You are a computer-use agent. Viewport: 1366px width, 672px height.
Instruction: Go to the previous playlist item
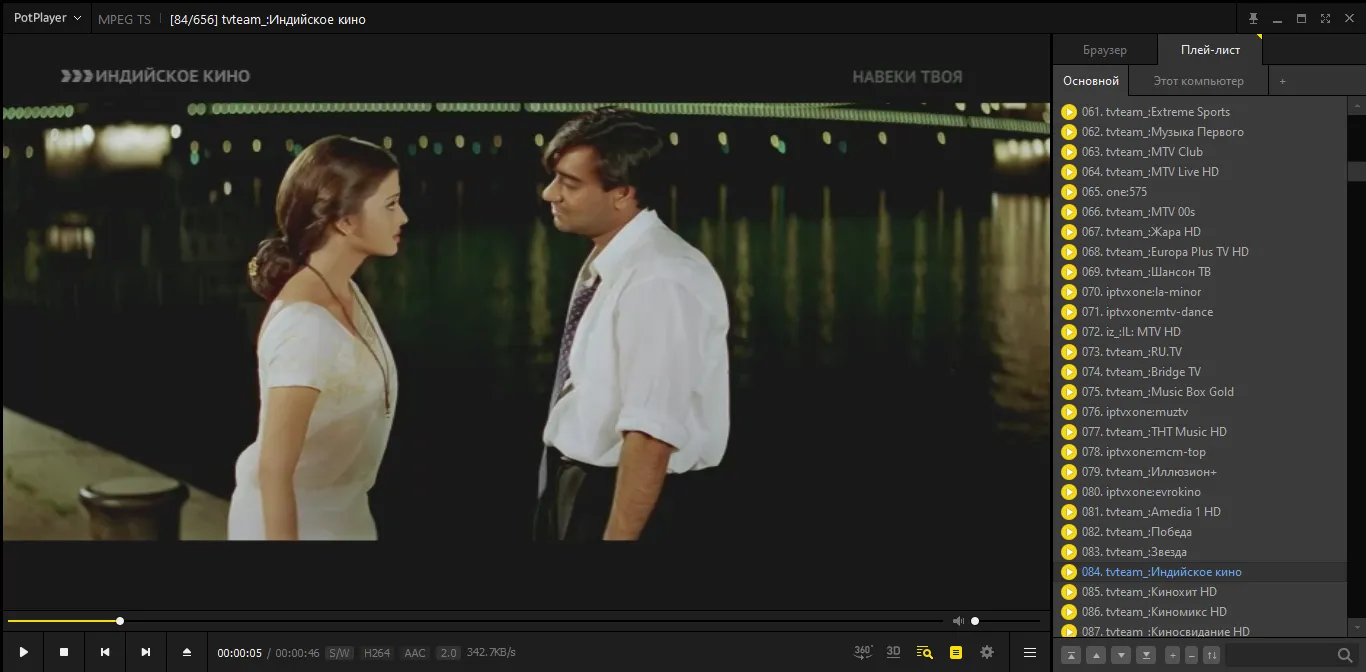pyautogui.click(x=105, y=652)
